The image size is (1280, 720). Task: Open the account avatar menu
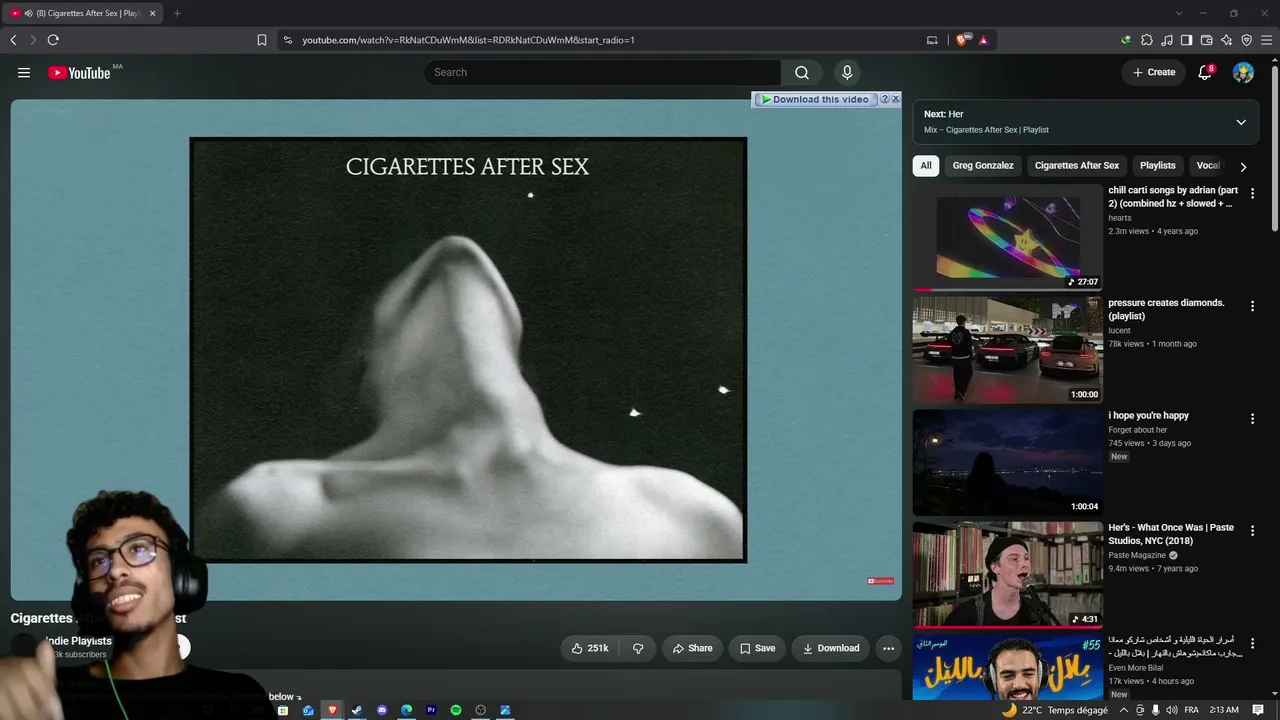point(1243,72)
